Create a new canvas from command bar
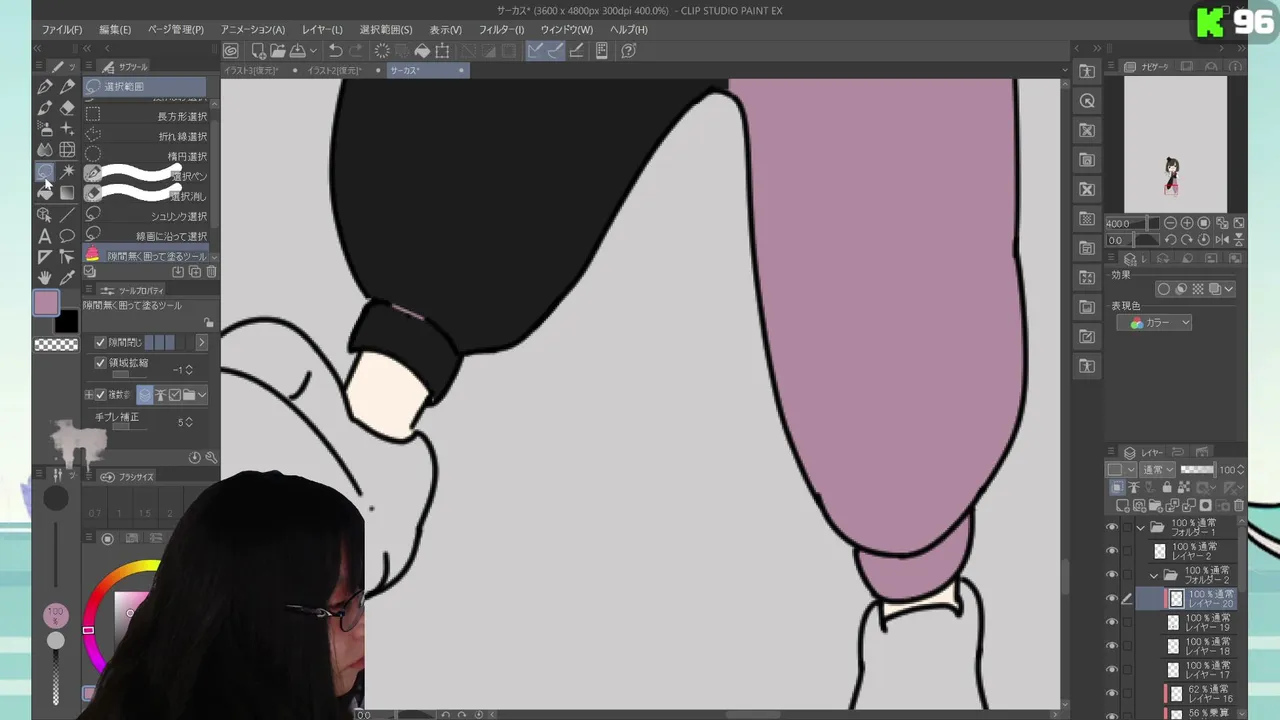Screen dimensions: 1280x720 pos(258,51)
